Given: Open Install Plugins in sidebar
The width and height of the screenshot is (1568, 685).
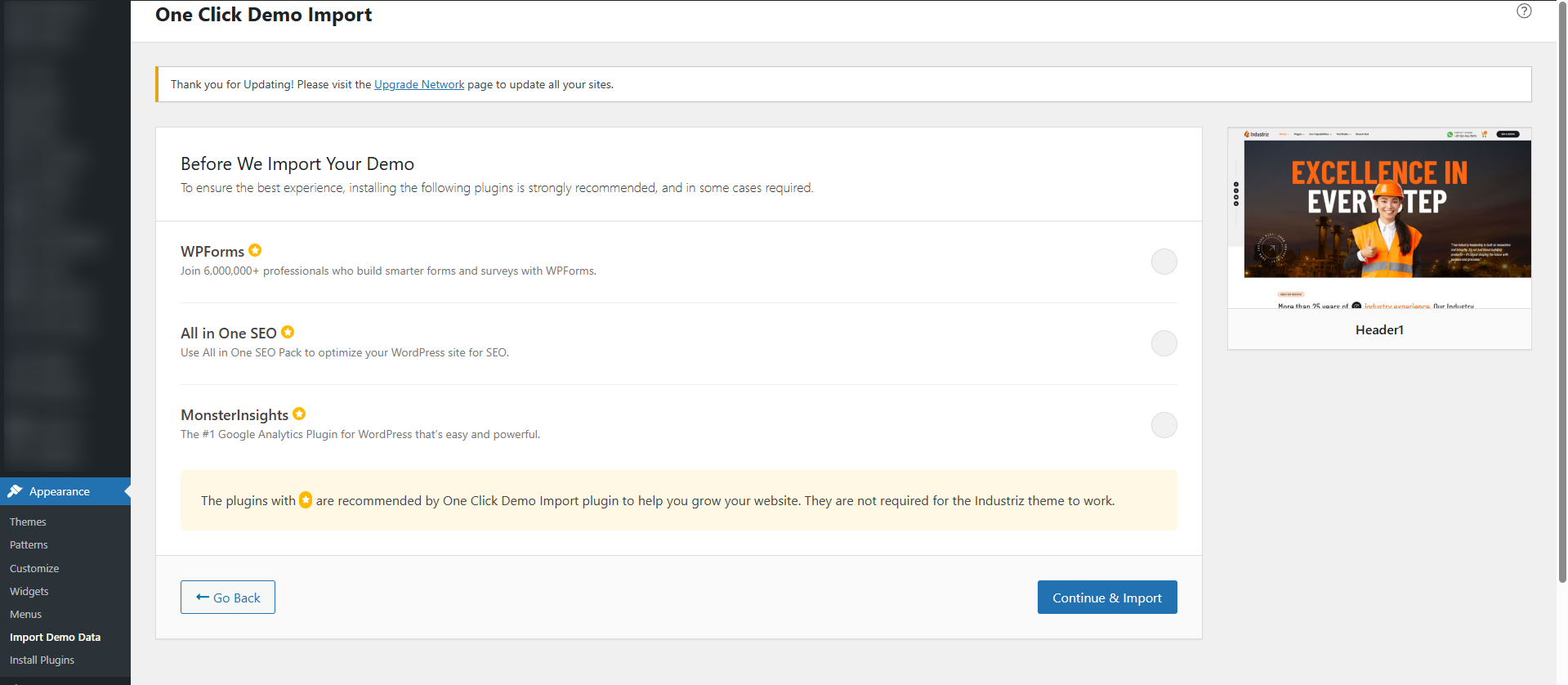Looking at the screenshot, I should [x=42, y=660].
